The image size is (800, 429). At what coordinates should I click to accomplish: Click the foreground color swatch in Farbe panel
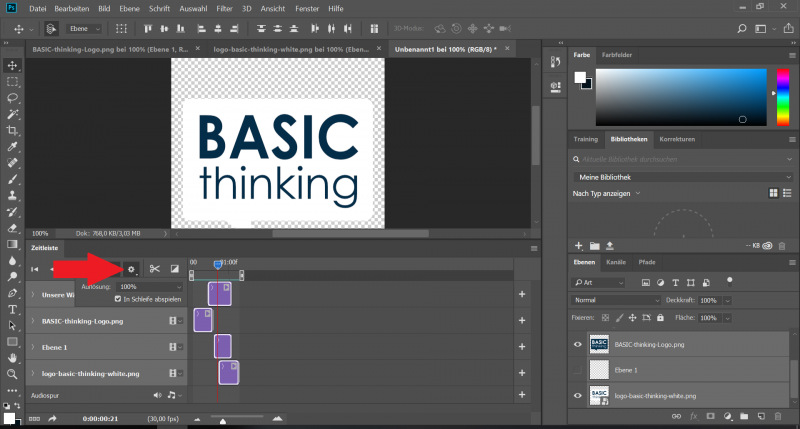580,78
